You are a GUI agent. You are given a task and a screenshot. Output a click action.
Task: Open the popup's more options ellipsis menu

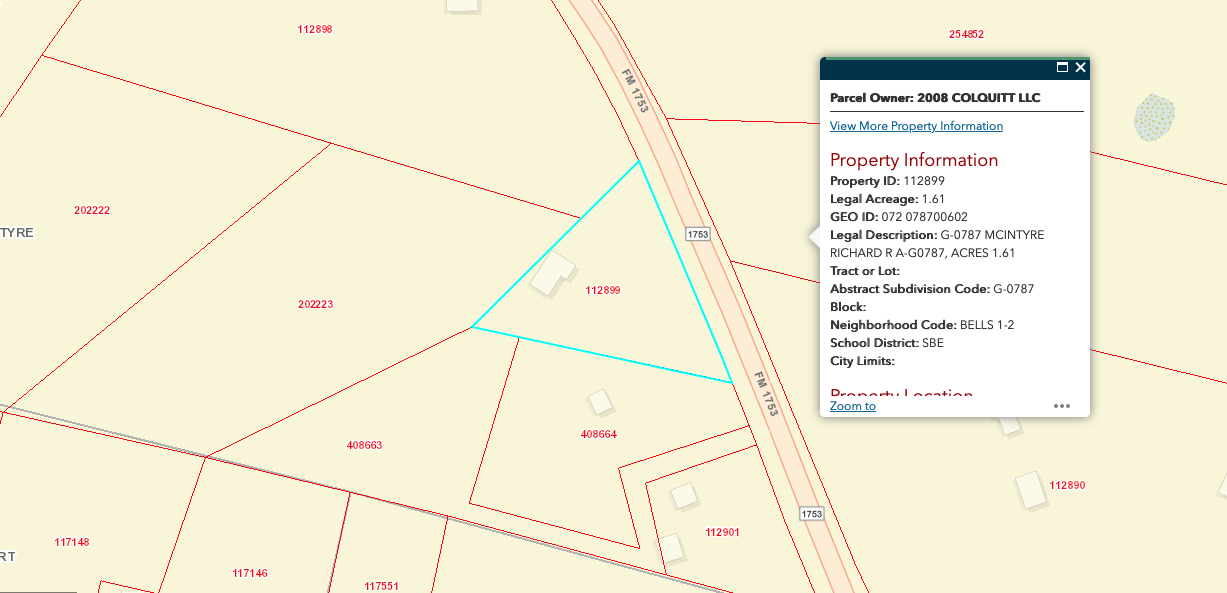pos(1061,406)
